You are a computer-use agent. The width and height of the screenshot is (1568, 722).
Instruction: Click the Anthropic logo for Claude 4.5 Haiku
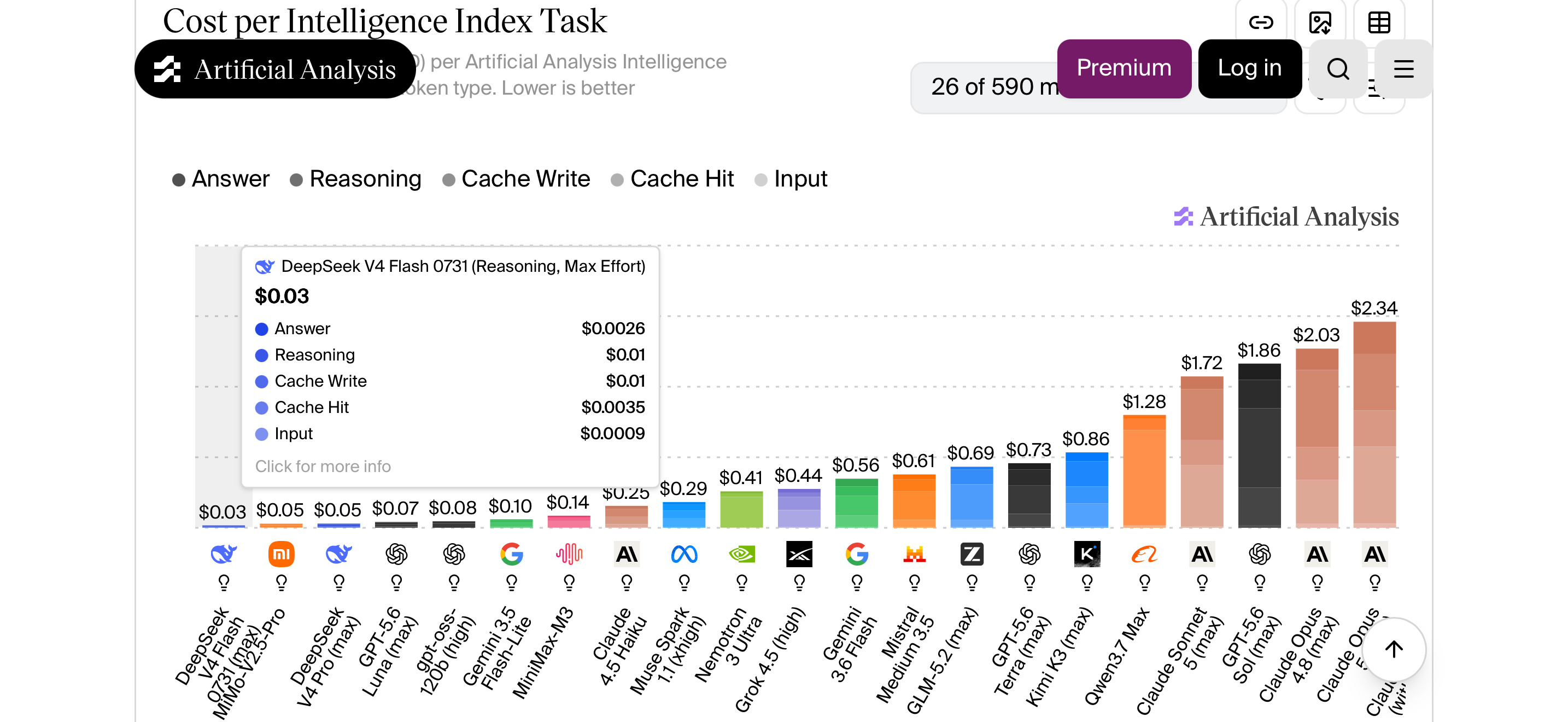[x=627, y=554]
